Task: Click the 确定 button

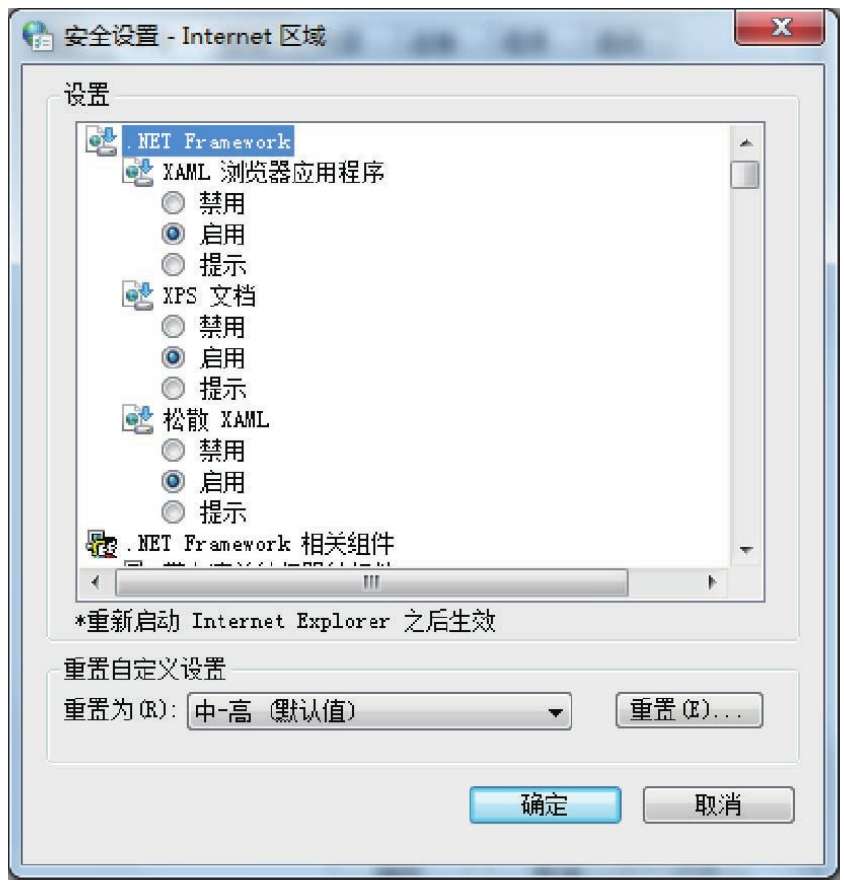Action: pos(545,805)
